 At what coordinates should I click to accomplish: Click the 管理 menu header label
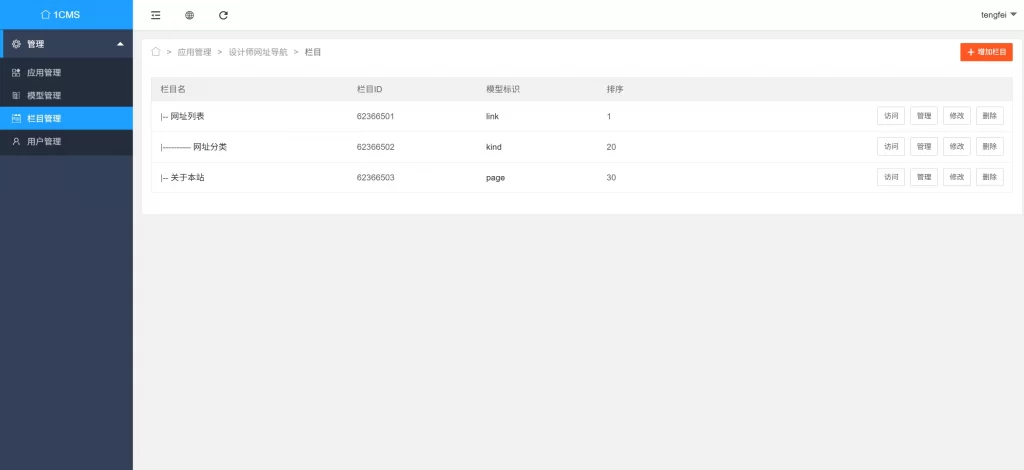[x=36, y=44]
